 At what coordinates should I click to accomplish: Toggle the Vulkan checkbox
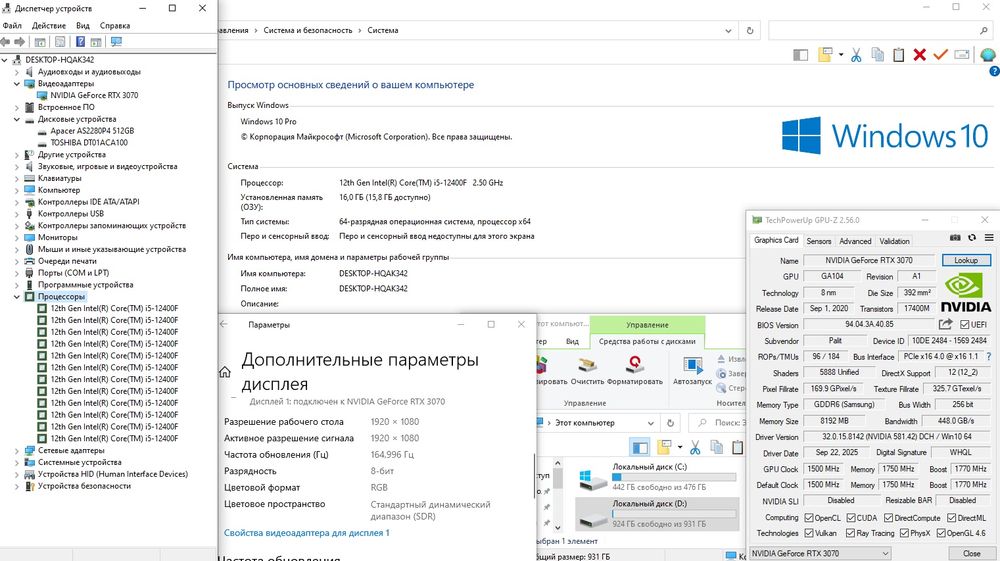[809, 533]
